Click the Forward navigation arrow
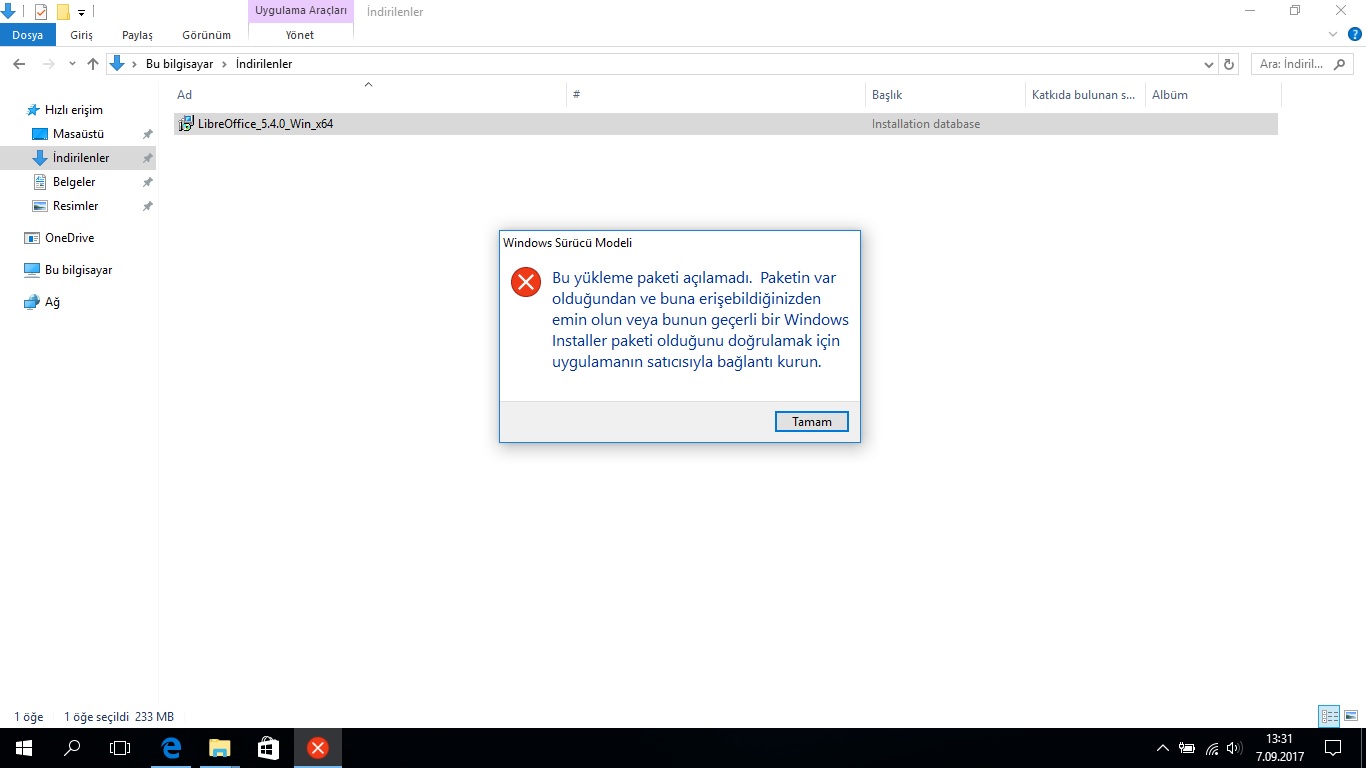1366x768 pixels. click(48, 64)
